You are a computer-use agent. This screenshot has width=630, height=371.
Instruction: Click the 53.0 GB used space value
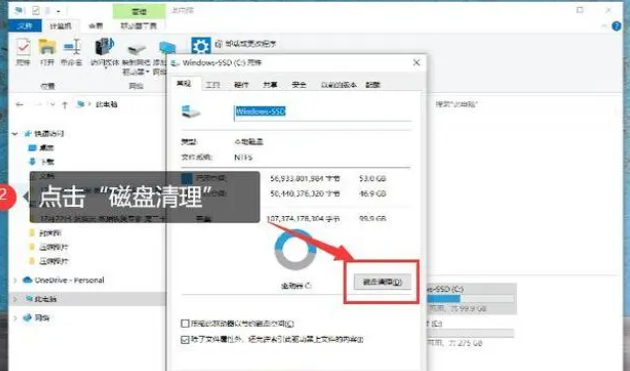(x=372, y=178)
